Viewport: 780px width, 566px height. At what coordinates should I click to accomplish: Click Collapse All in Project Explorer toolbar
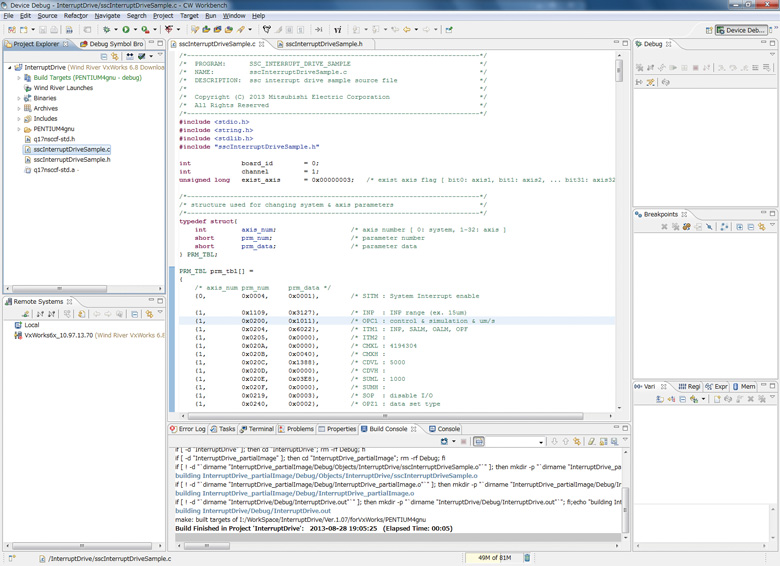[x=103, y=57]
